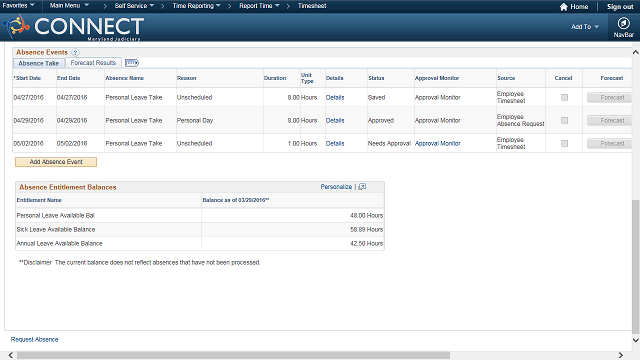Click the Home house icon
This screenshot has height=360, width=640.
click(564, 7)
